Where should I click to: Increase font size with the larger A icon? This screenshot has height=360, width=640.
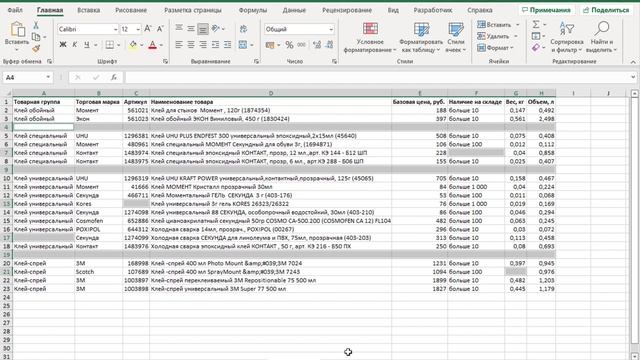point(148,29)
